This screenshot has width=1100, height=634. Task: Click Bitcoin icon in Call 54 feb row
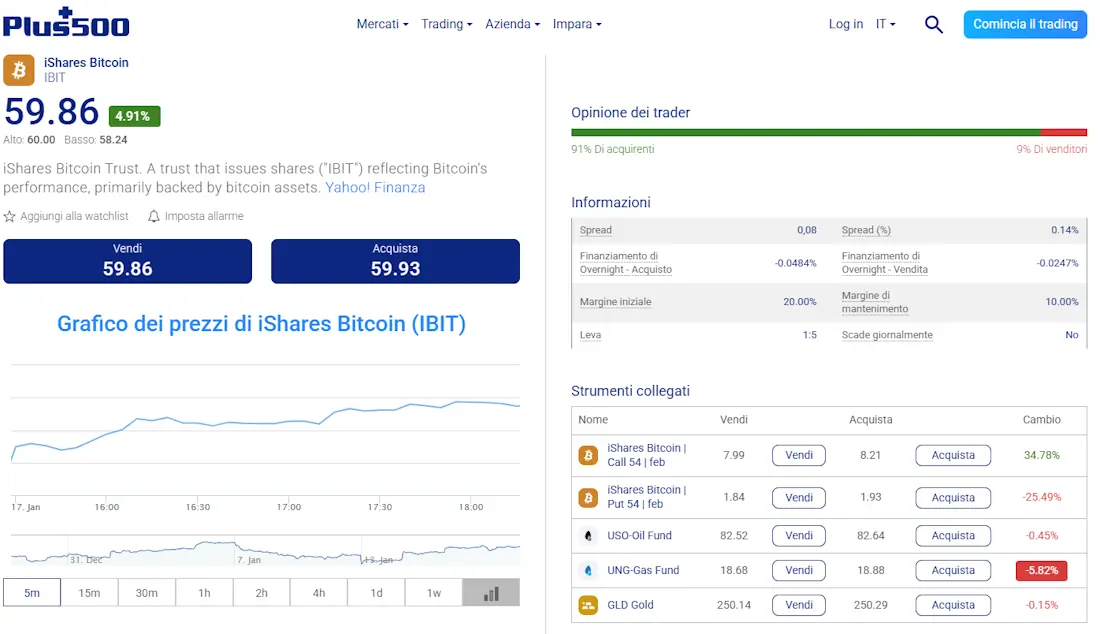coord(588,455)
